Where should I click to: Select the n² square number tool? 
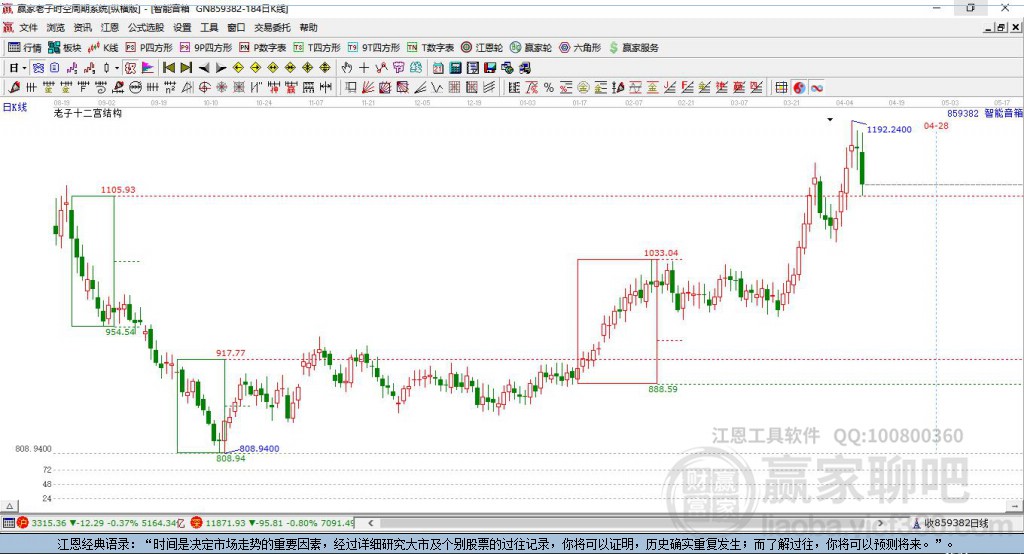coord(170,88)
